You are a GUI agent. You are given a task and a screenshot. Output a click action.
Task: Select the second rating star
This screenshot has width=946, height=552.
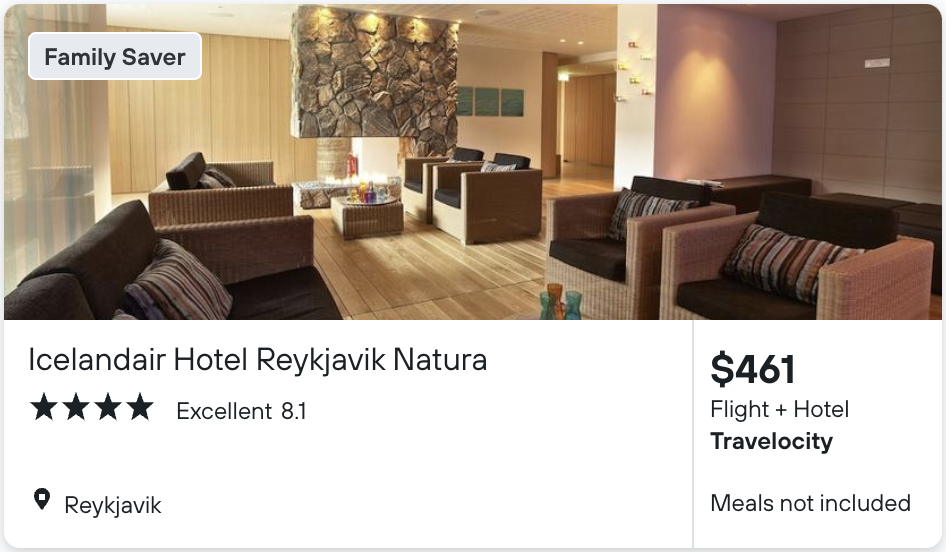click(x=76, y=407)
